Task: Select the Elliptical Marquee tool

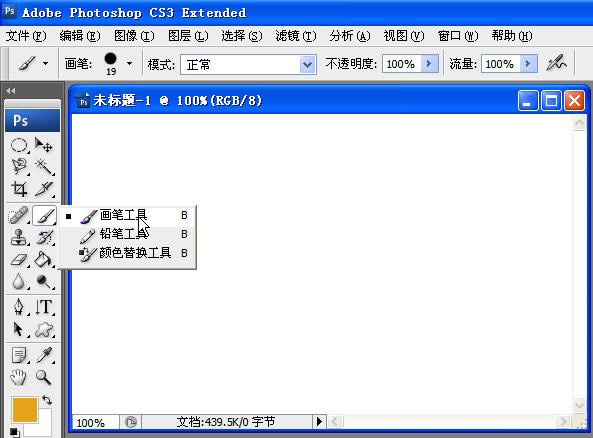Action: click(x=19, y=145)
